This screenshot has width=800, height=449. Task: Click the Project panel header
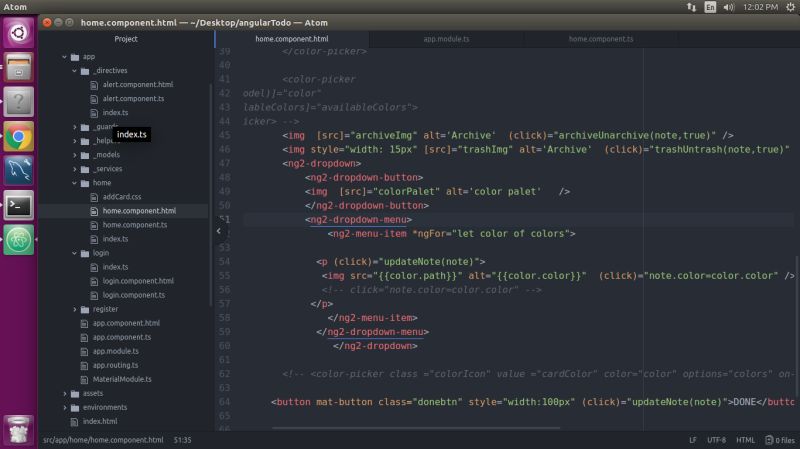(x=126, y=39)
